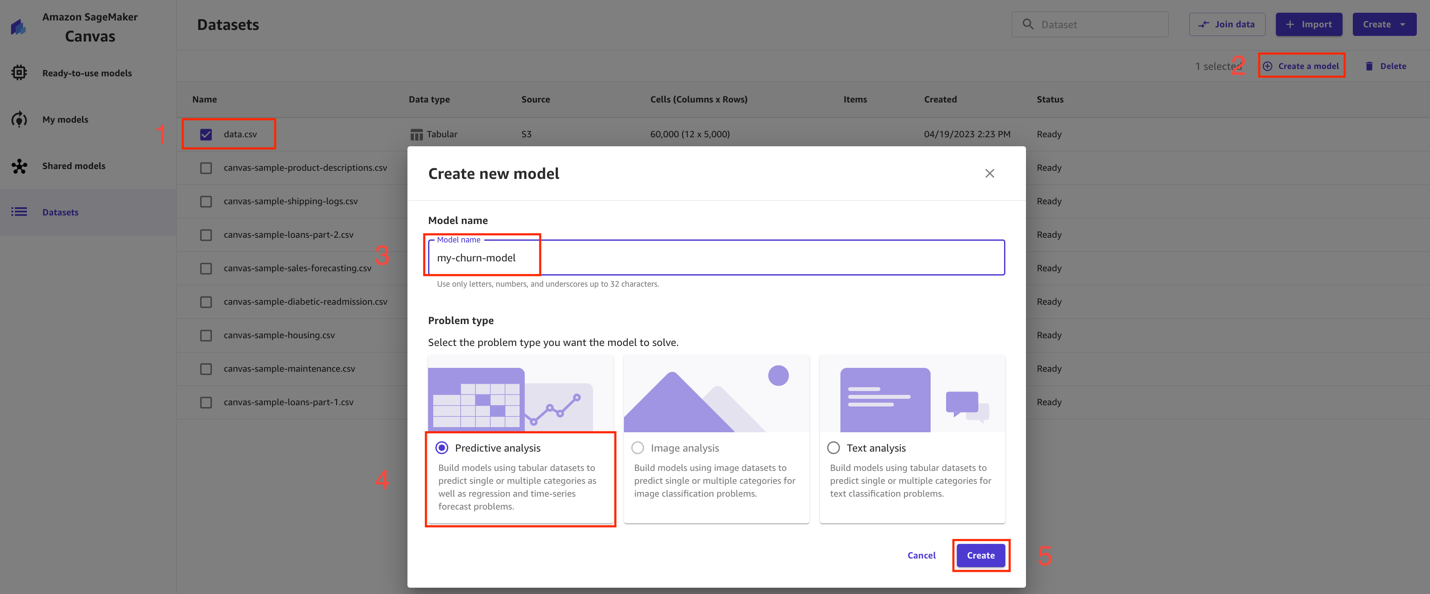Click the search magnifier icon

coord(1028,24)
